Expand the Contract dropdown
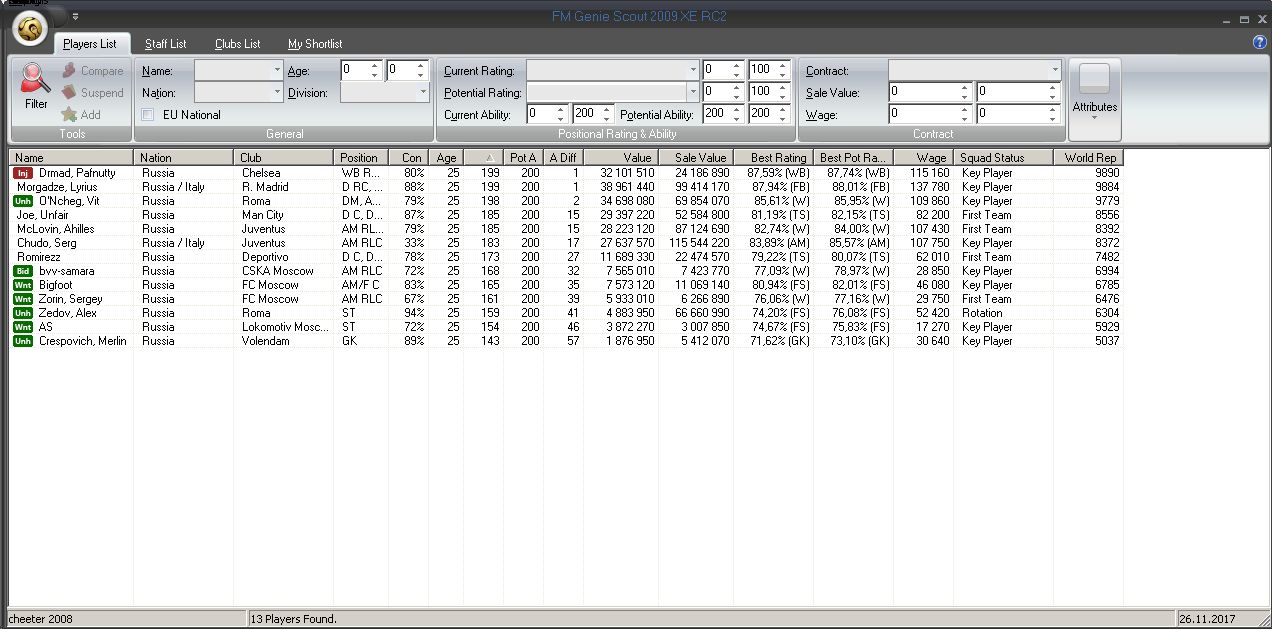This screenshot has height=629, width=1272. [x=1054, y=71]
